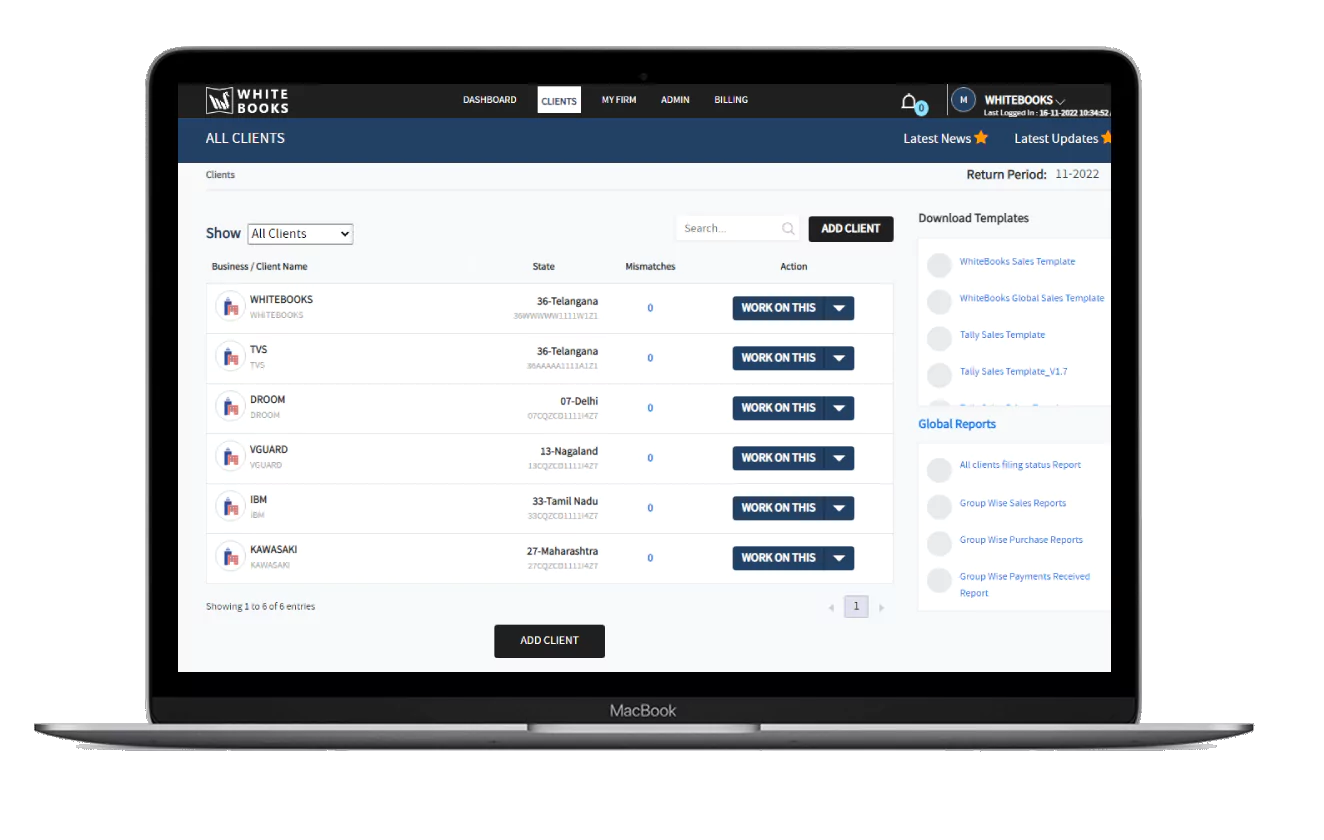This screenshot has height=840, width=1324.
Task: Click the M user avatar circle
Action: pos(963,100)
